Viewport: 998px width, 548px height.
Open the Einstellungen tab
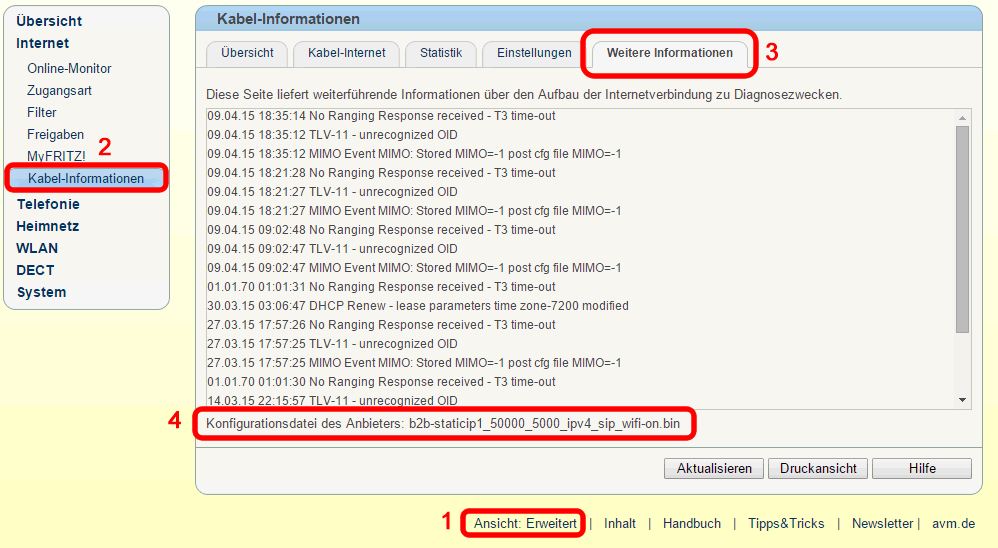(534, 53)
